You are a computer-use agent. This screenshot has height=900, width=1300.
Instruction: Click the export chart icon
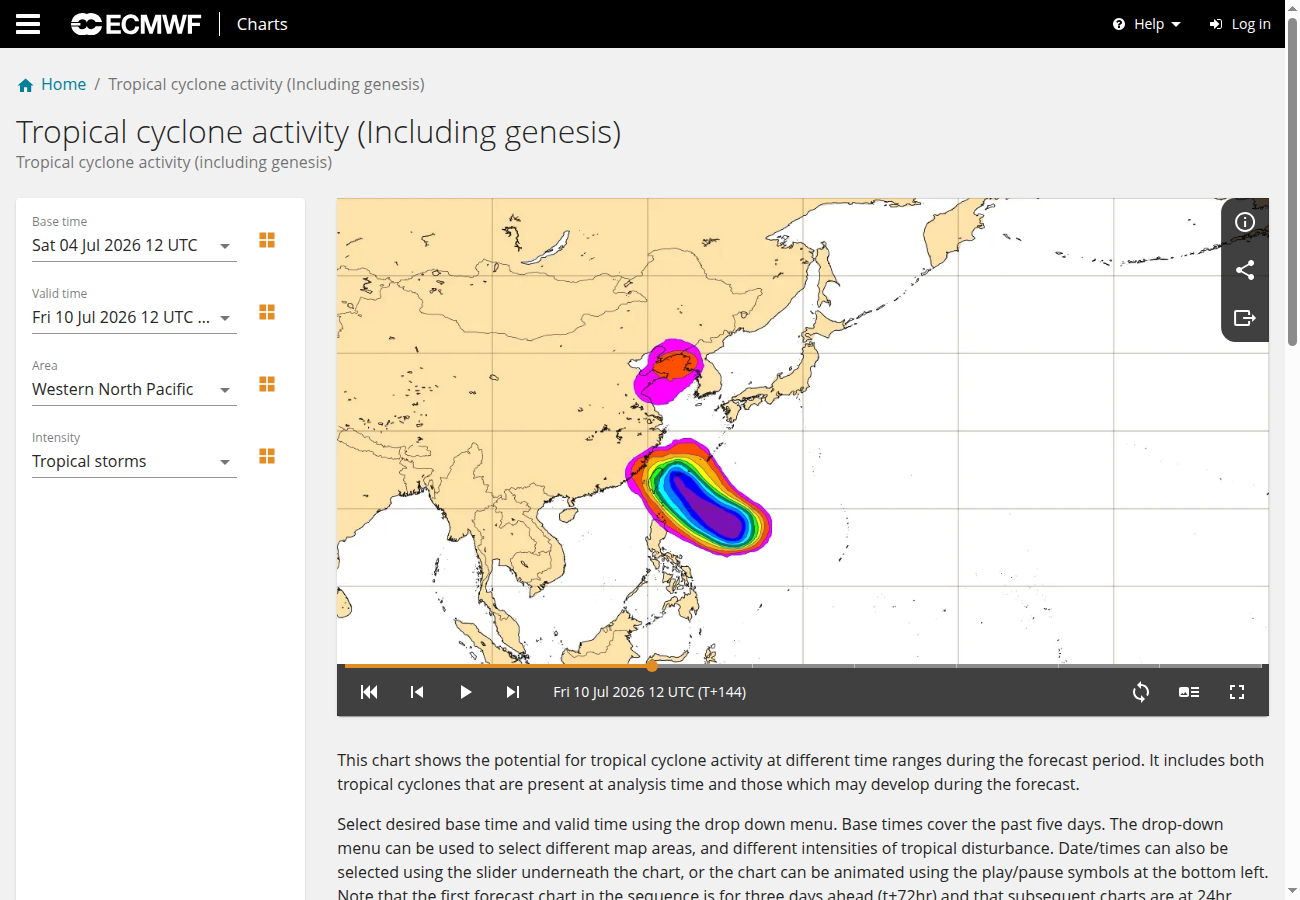coord(1245,318)
